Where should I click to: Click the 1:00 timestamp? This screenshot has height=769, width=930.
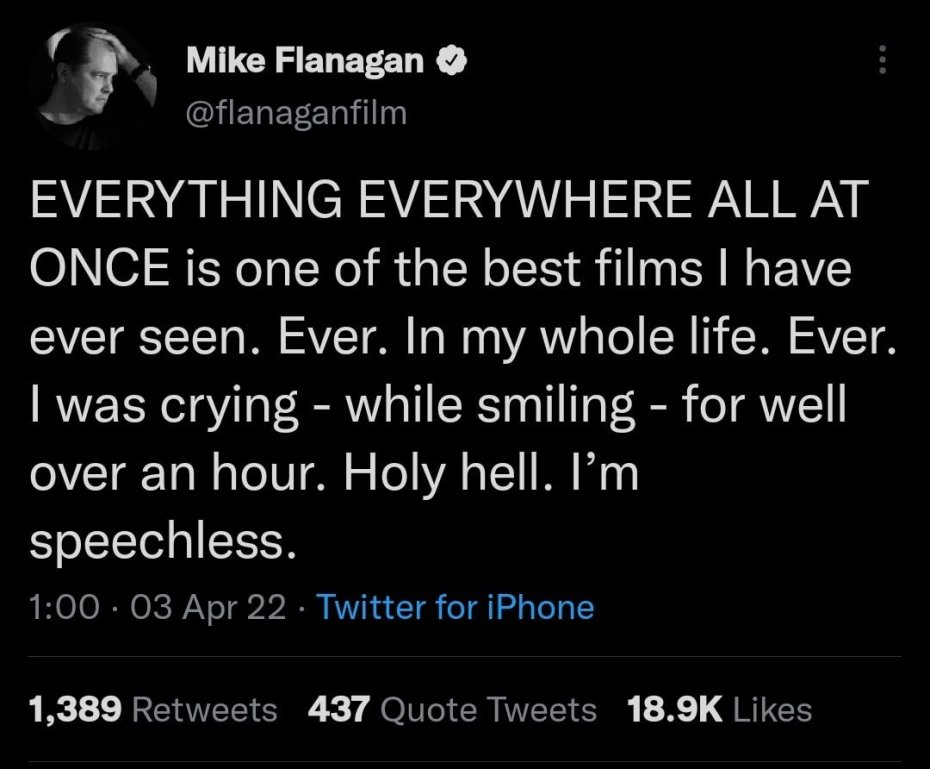tap(65, 607)
